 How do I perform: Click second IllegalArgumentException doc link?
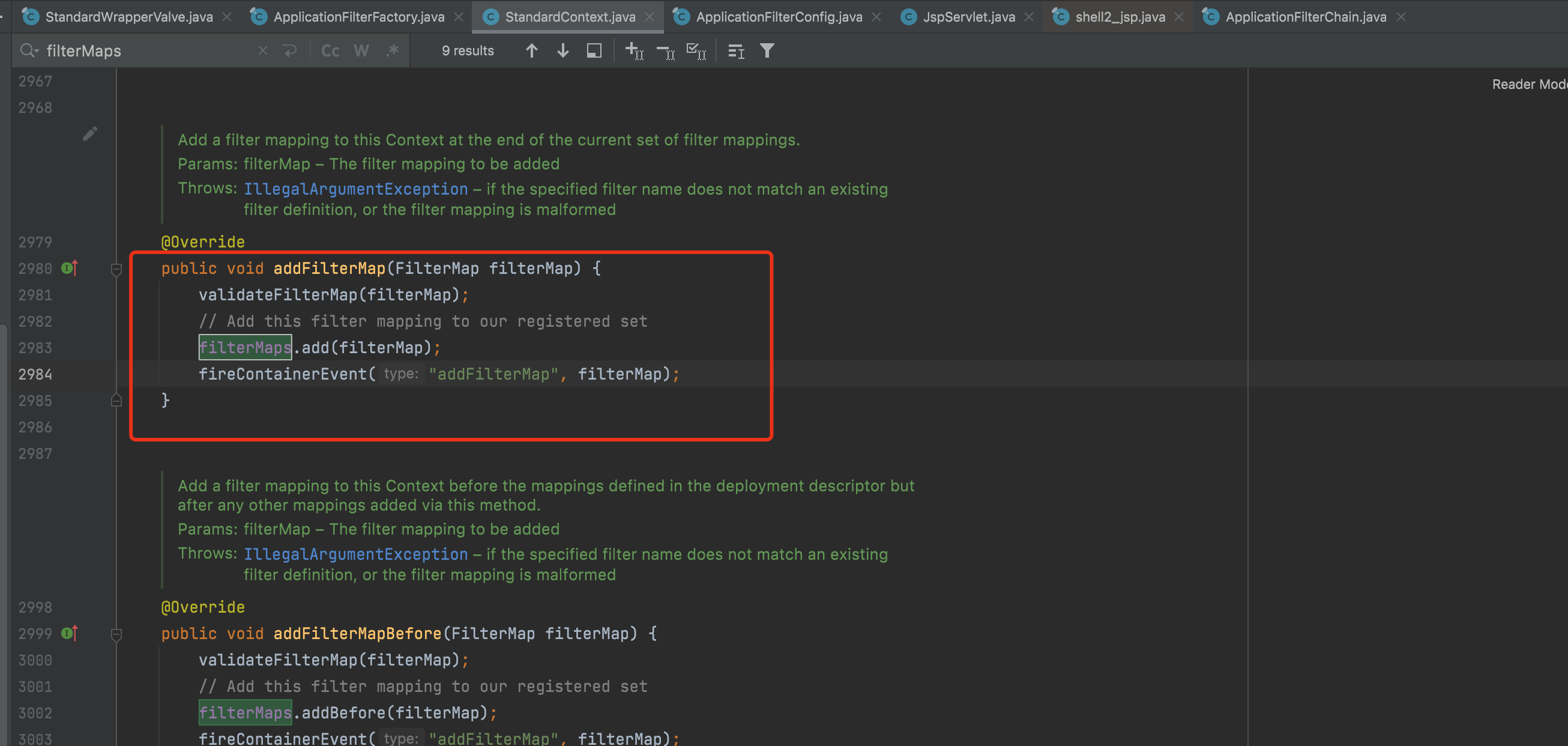(355, 554)
